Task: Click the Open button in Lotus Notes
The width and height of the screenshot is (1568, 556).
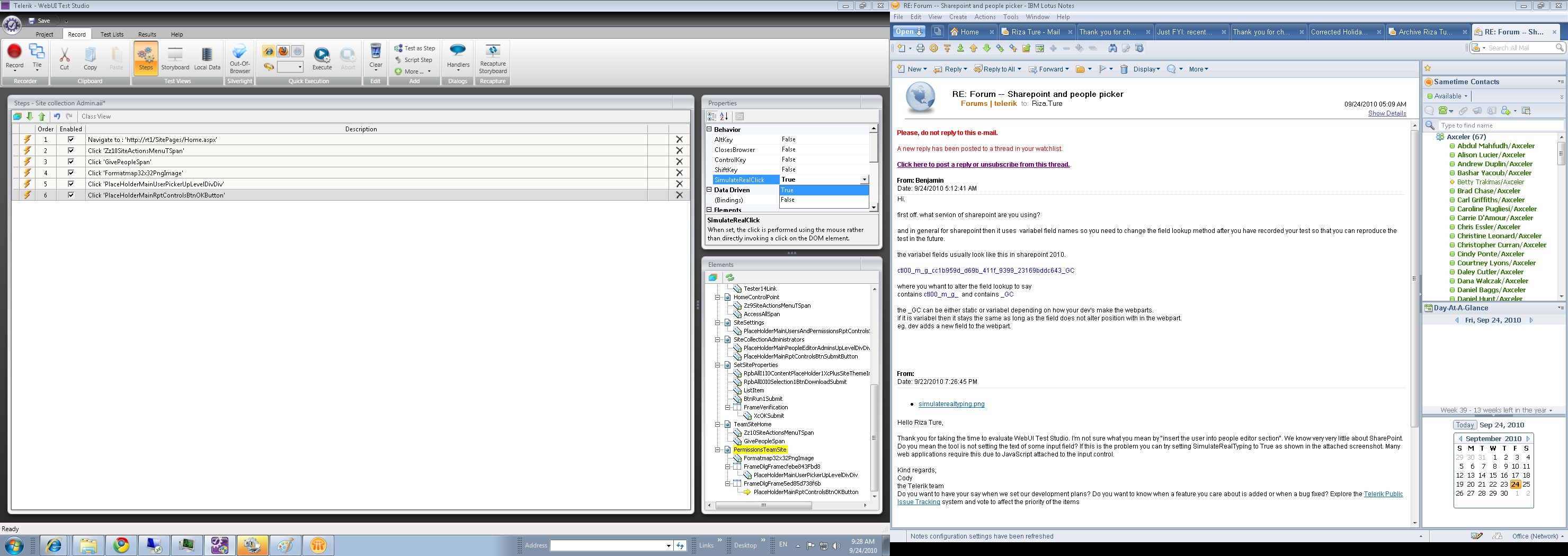Action: click(x=910, y=32)
